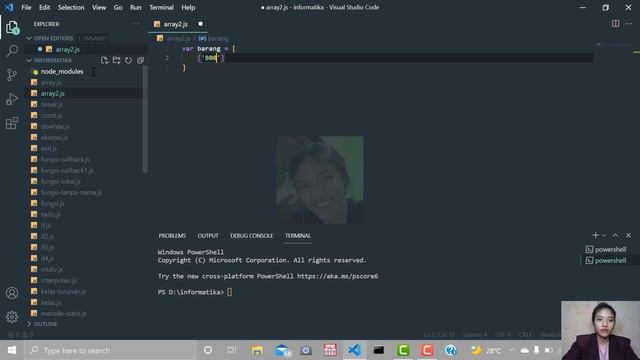Select first powershell terminal instance
This screenshot has width=640, height=360.
[607, 249]
